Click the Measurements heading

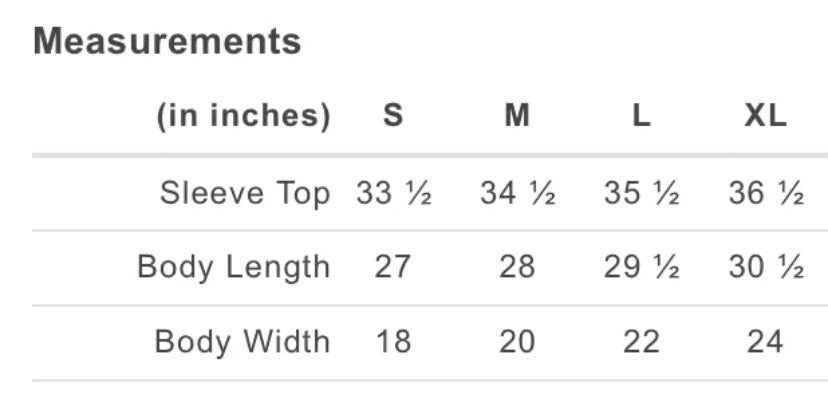(167, 42)
